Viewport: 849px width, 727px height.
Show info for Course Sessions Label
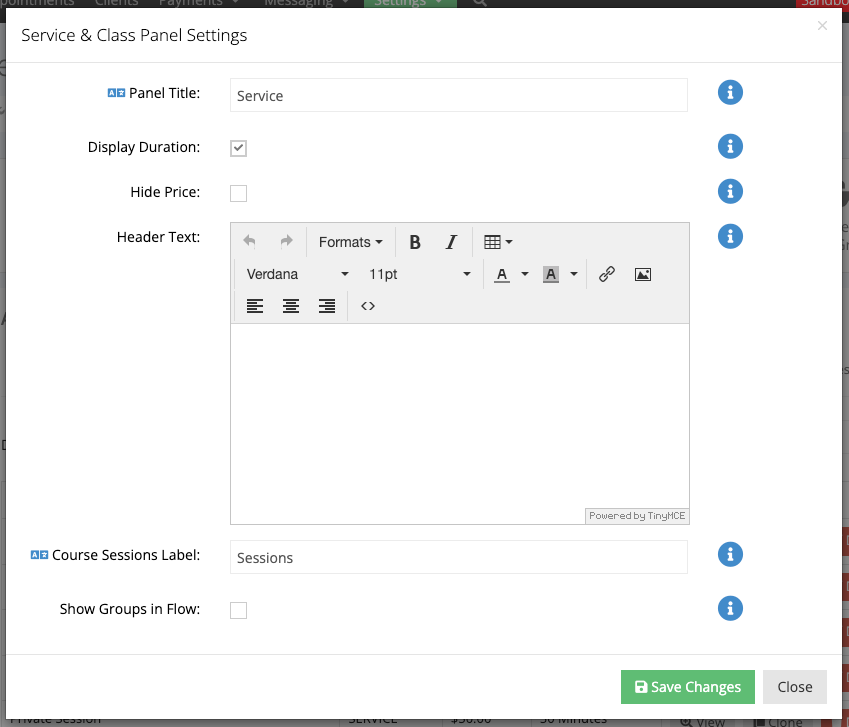[730, 554]
